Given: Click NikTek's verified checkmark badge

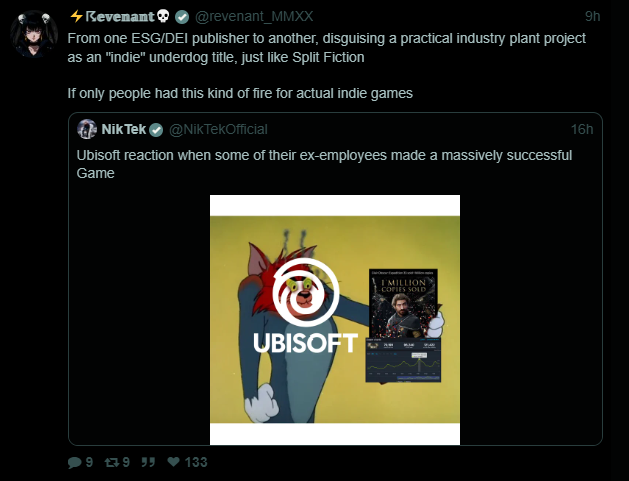Looking at the screenshot, I should [156, 130].
